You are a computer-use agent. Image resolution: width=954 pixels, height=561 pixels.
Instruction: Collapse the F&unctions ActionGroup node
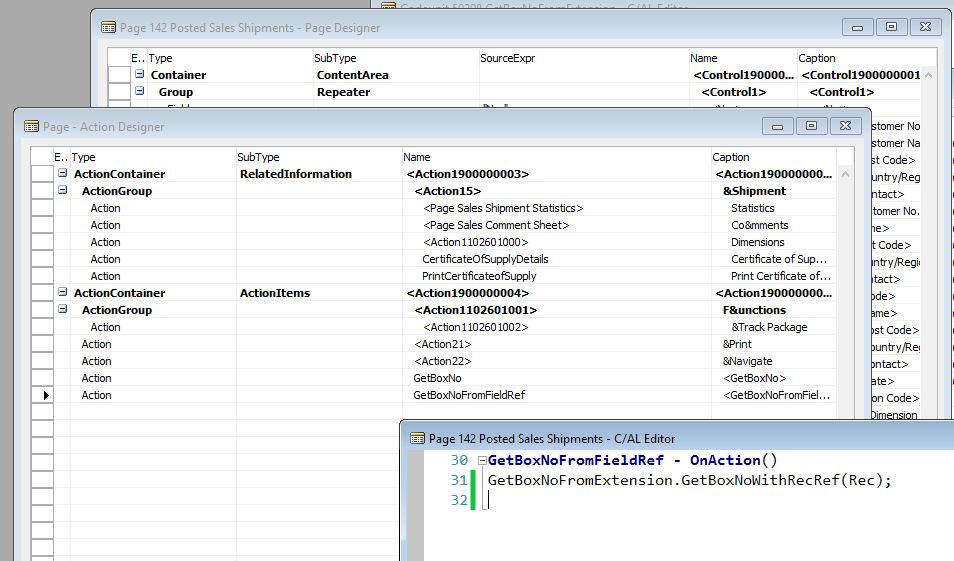point(63,310)
